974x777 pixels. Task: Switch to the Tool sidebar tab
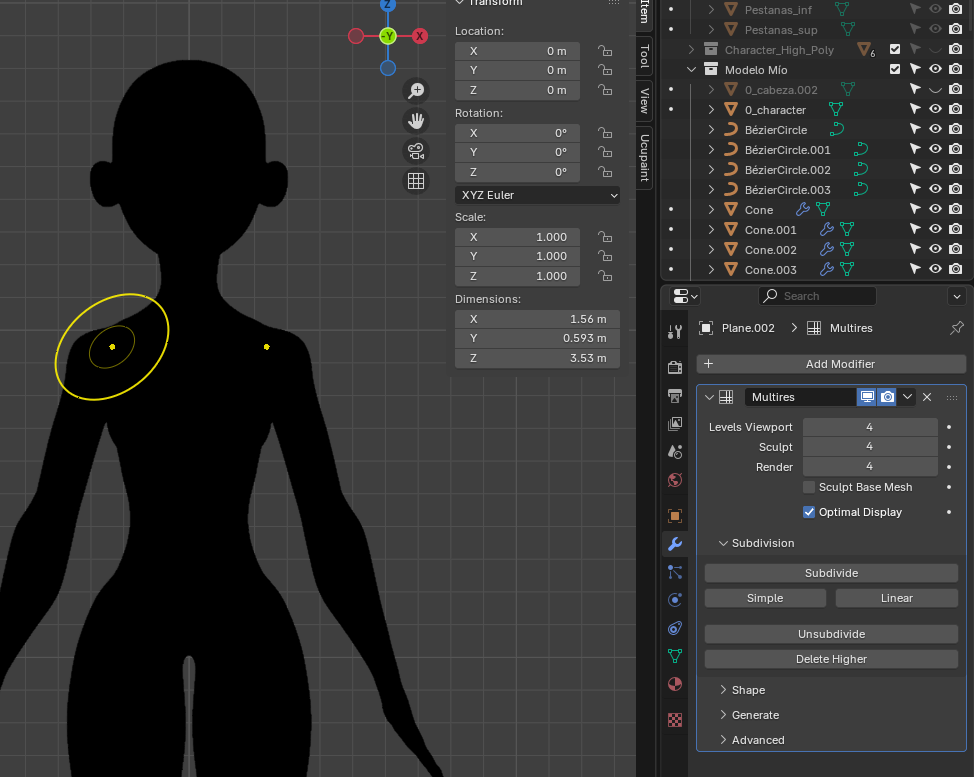[645, 55]
